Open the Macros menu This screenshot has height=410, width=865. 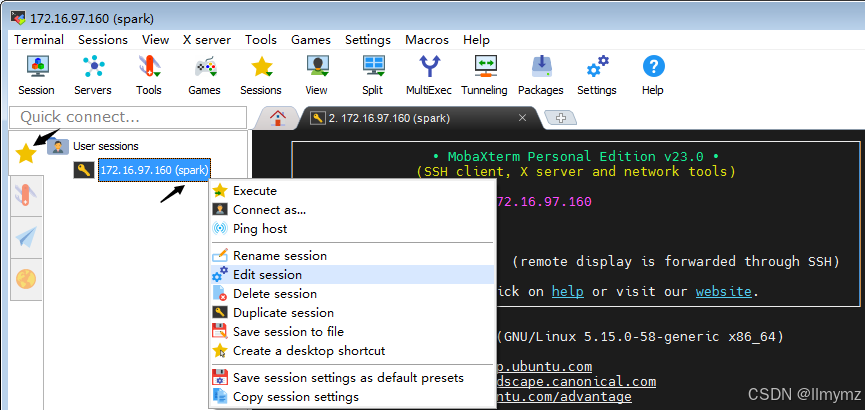pos(427,40)
